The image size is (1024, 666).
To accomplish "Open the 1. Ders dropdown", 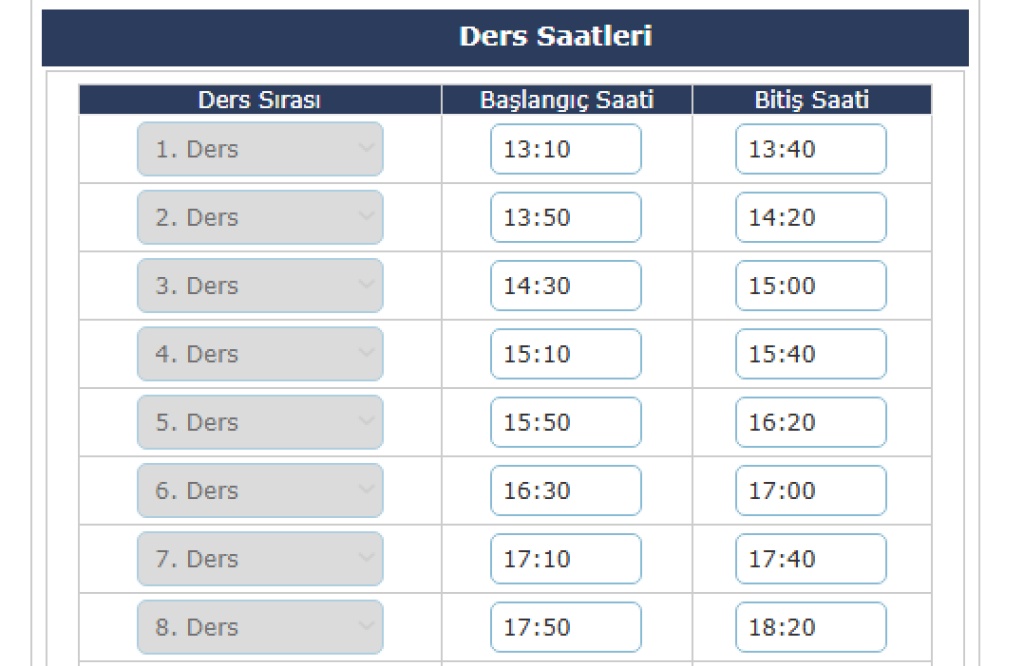I will click(x=260, y=149).
